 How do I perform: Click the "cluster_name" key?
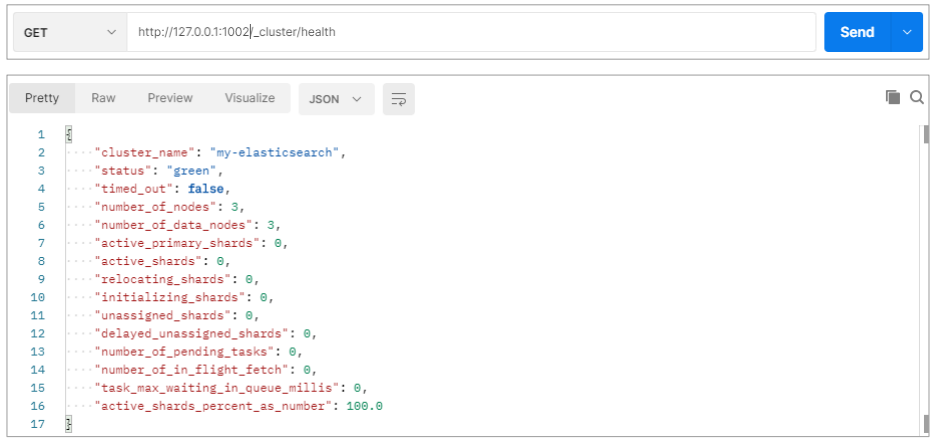click(146, 153)
